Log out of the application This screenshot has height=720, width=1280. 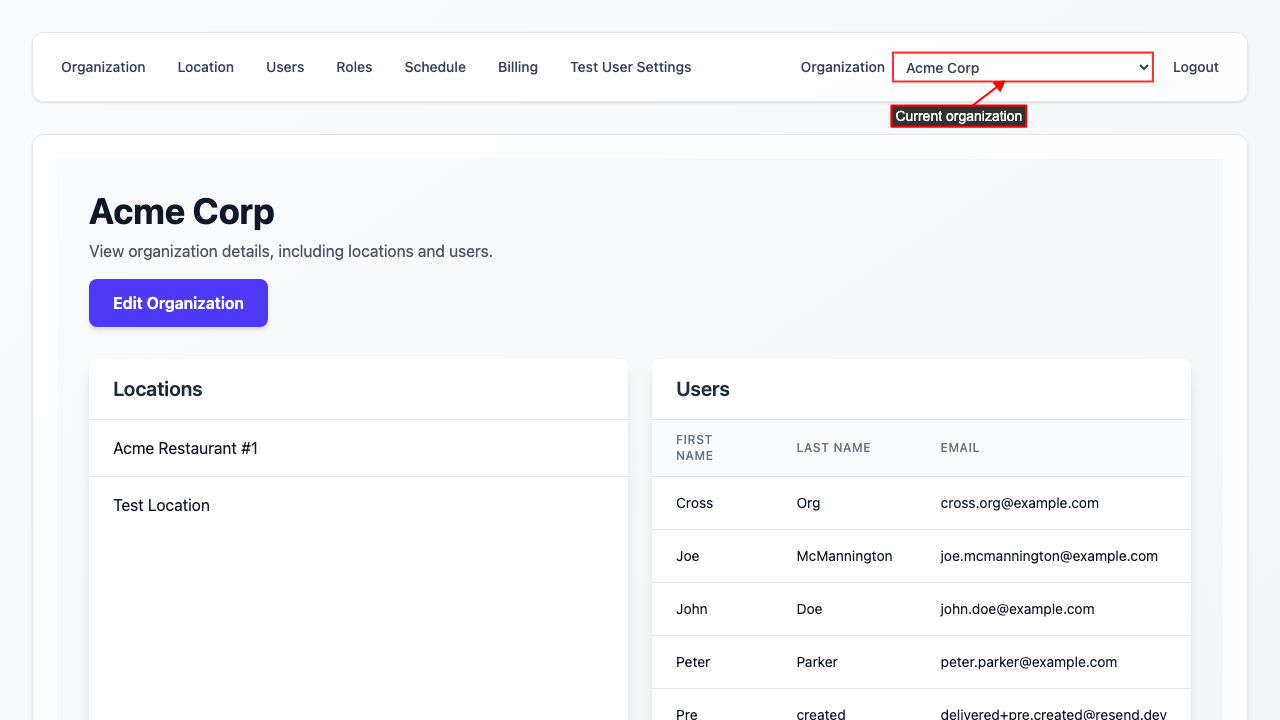pyautogui.click(x=1195, y=67)
